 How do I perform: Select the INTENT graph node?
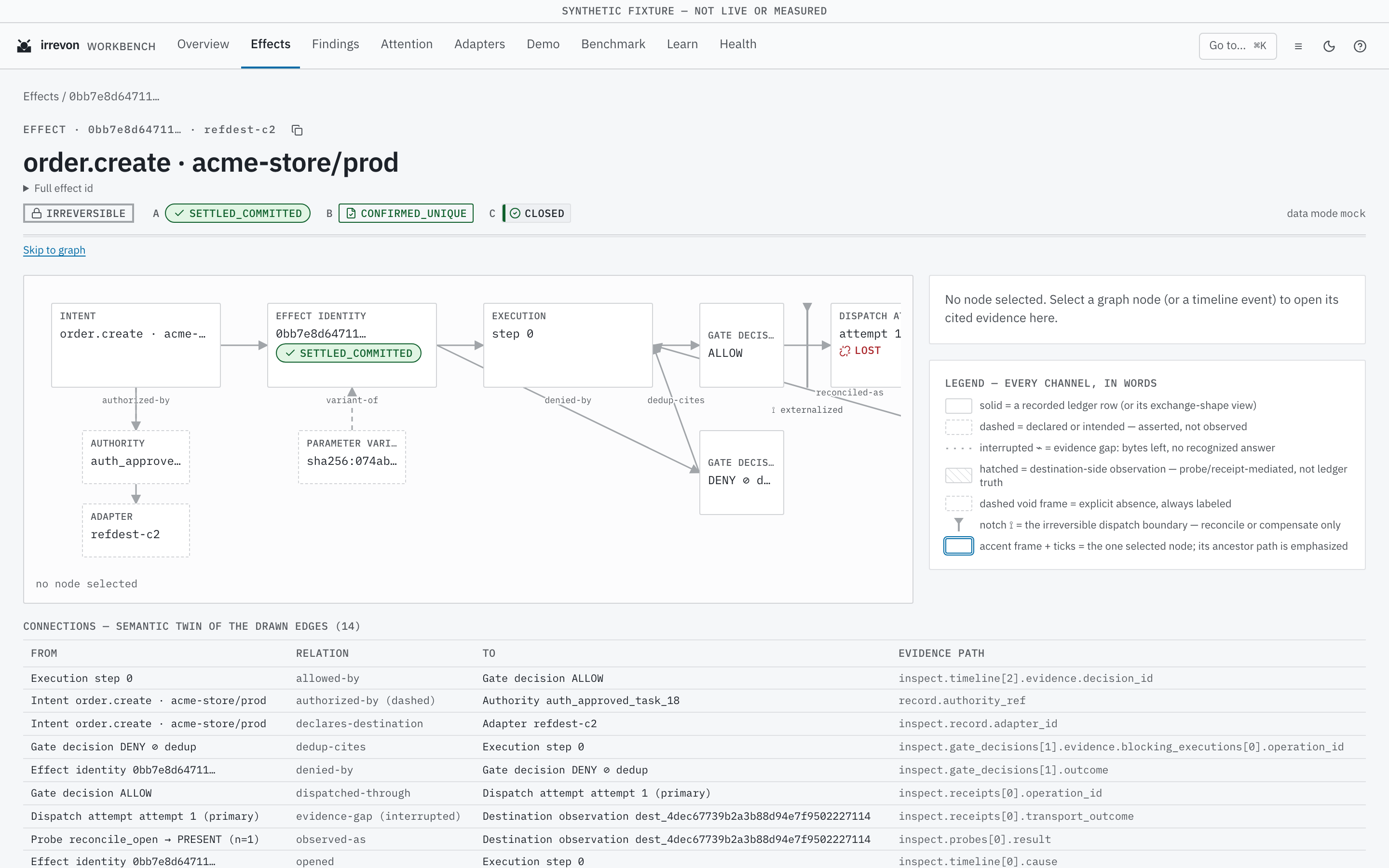136,345
